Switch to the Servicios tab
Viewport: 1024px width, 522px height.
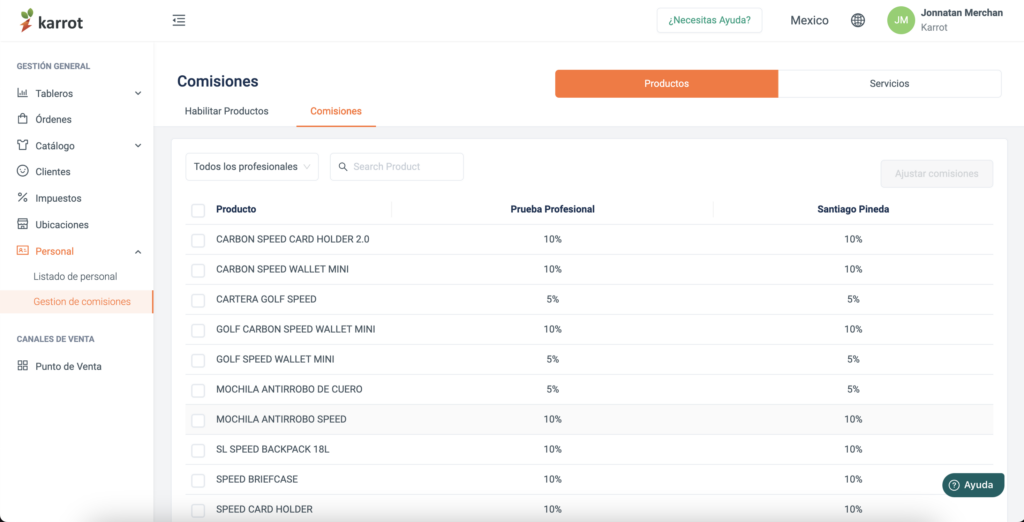point(889,84)
